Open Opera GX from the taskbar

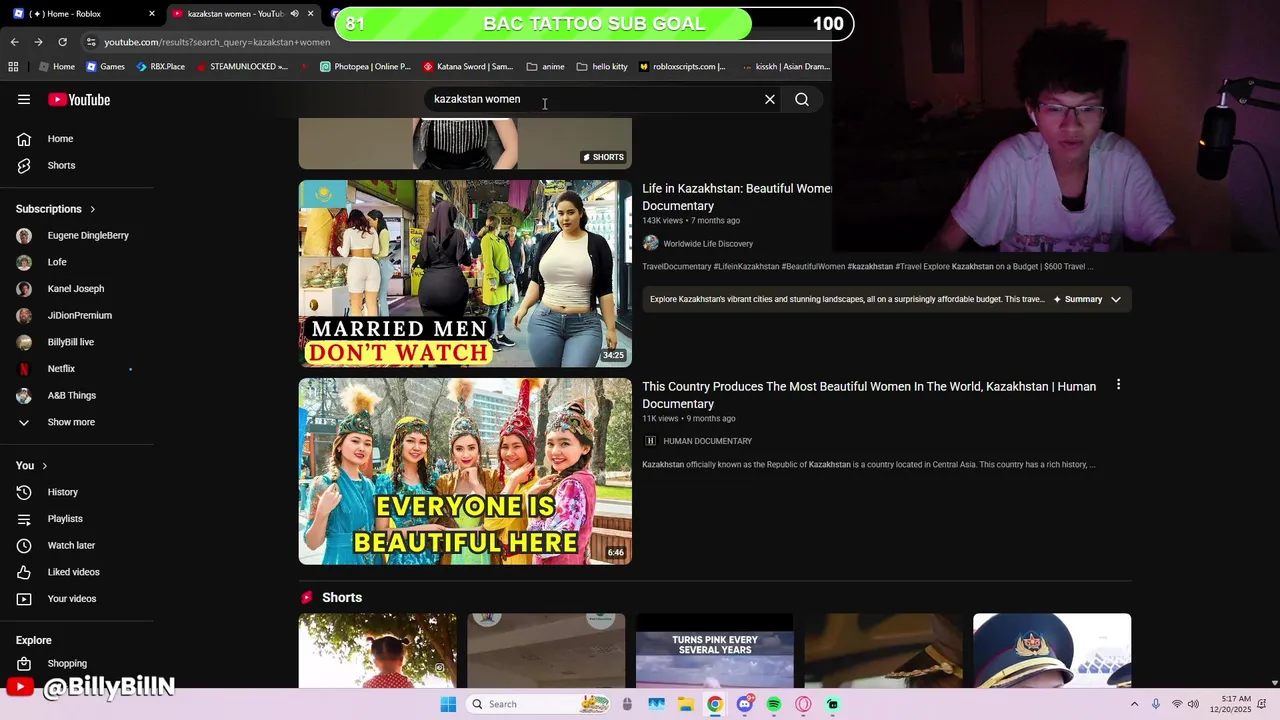tap(803, 704)
